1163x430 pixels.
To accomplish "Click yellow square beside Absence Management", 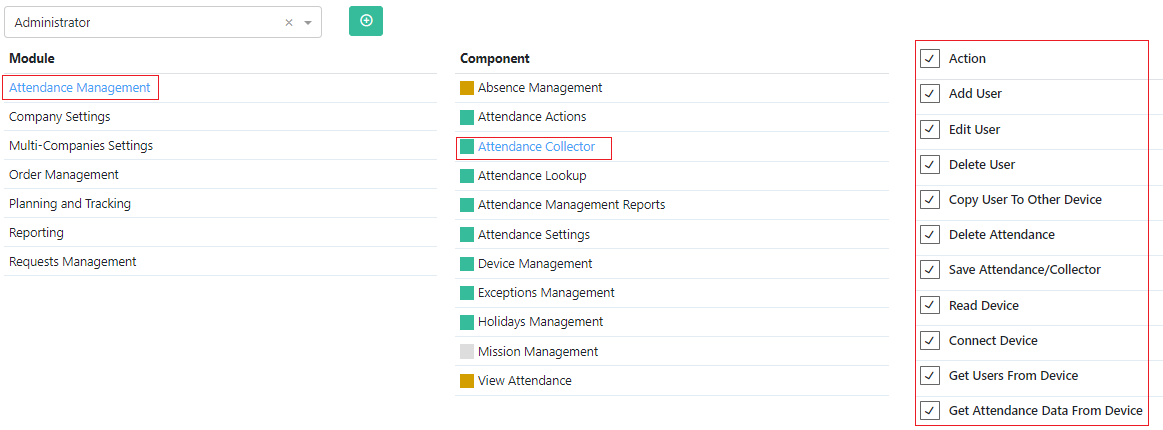I will (x=467, y=88).
